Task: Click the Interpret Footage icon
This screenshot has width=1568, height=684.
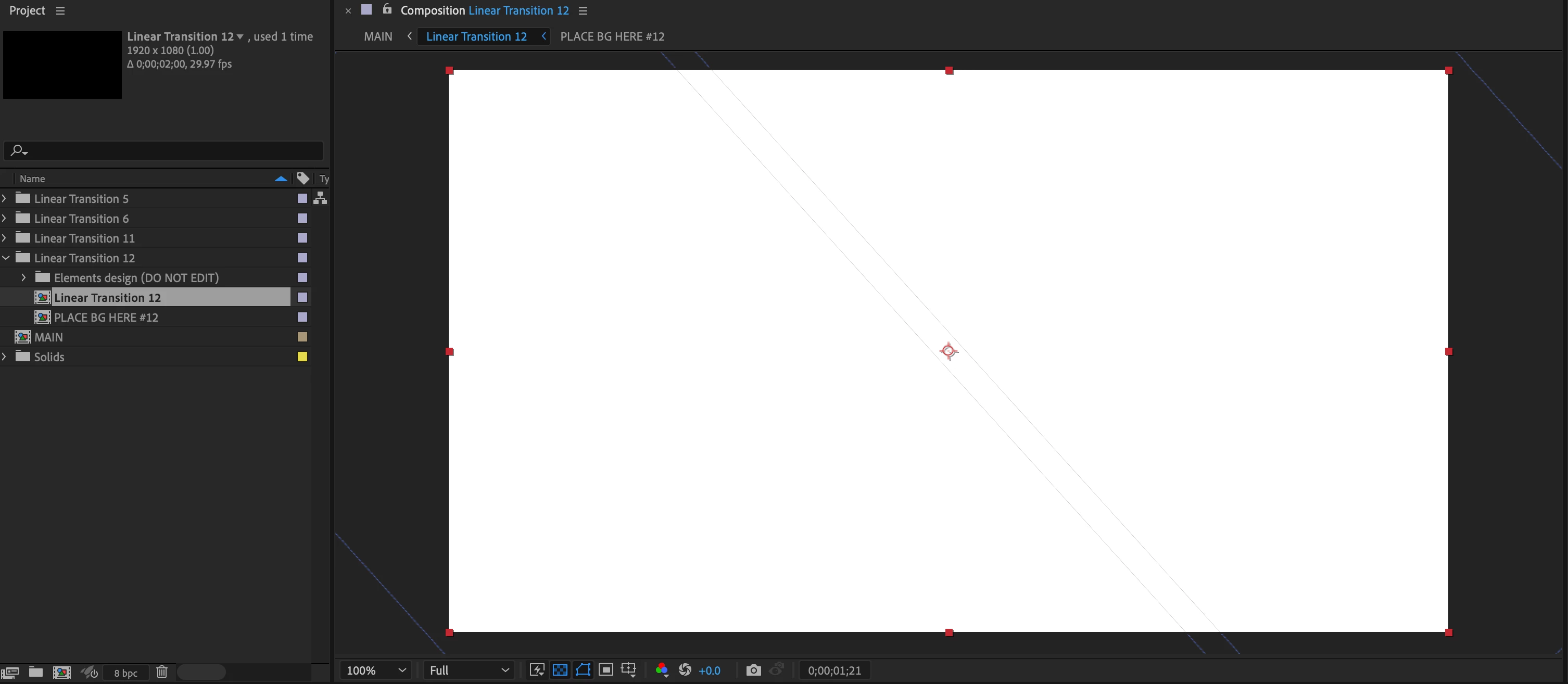Action: 10,673
